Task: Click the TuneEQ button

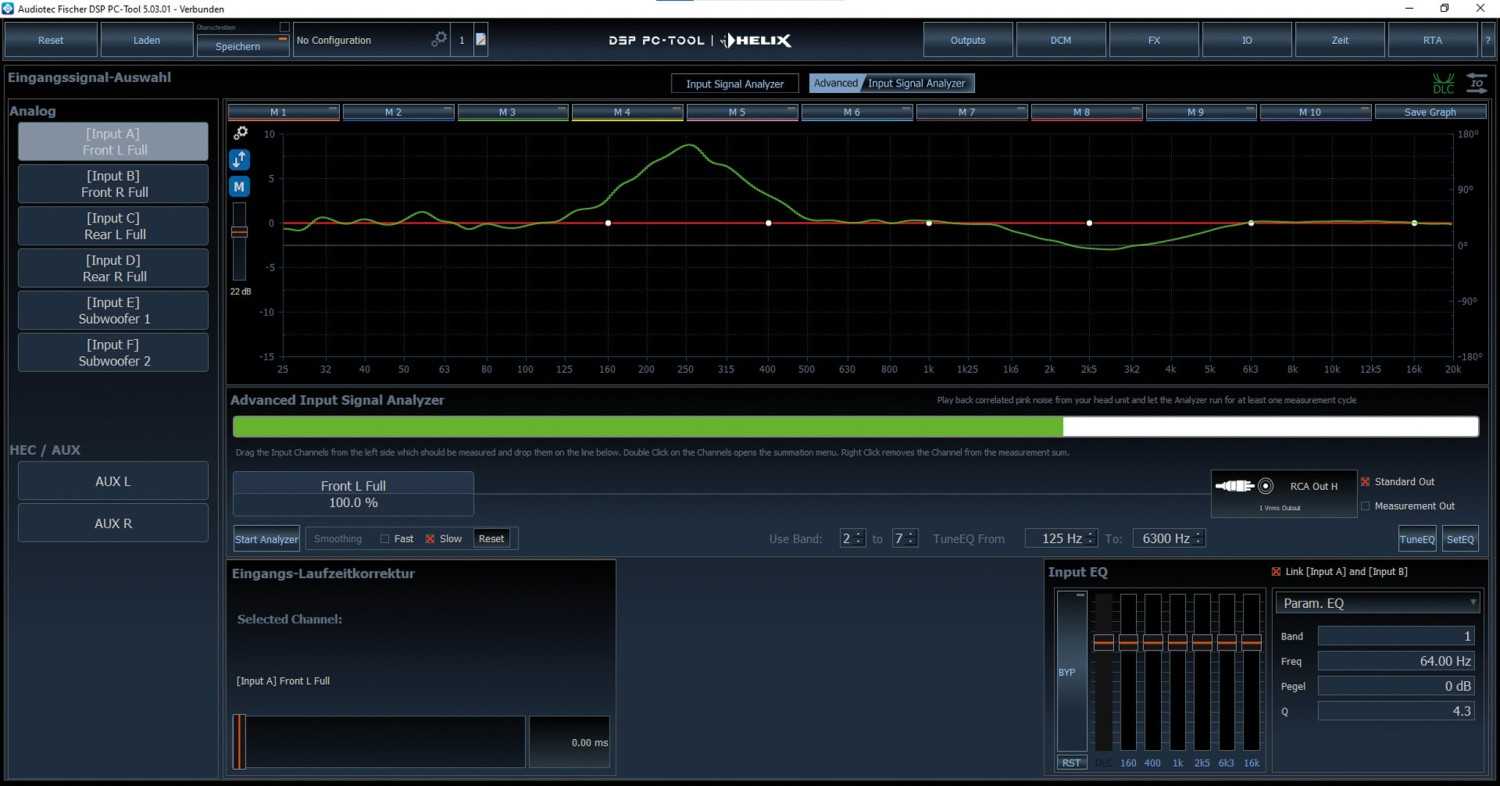Action: pos(1417,539)
